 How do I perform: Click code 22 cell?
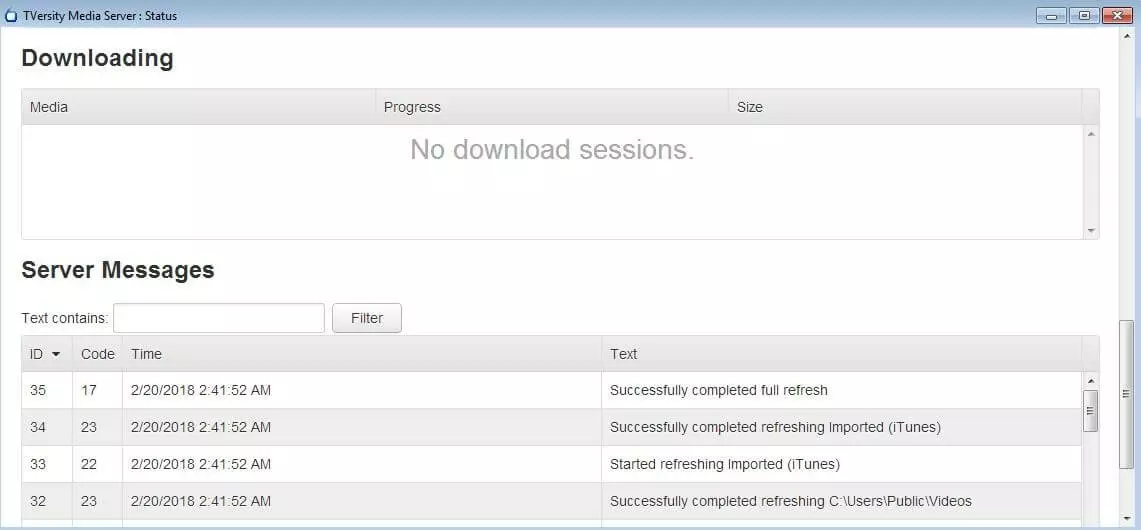pyautogui.click(x=98, y=464)
